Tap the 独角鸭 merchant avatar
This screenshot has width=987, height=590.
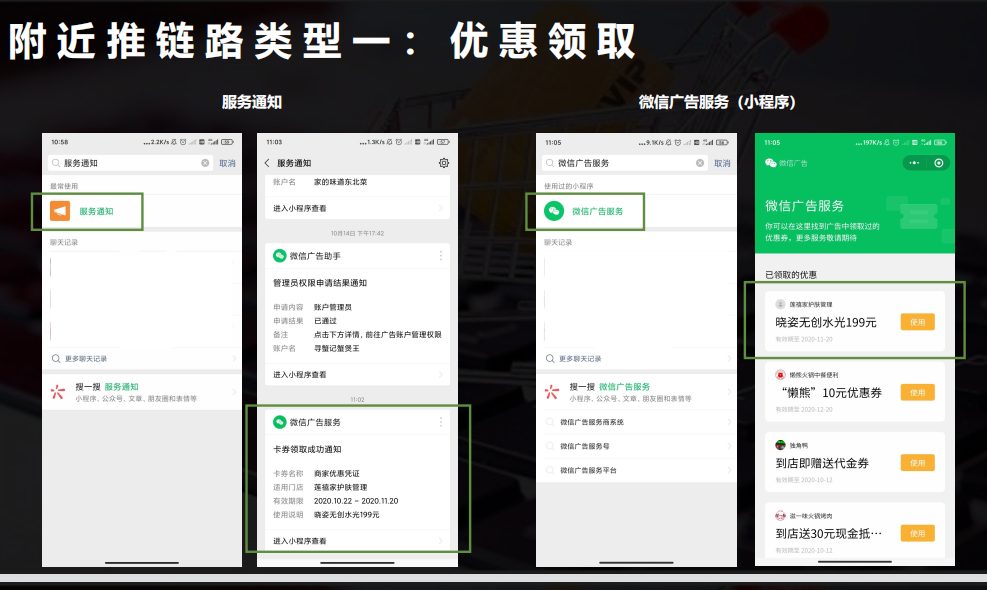point(781,445)
